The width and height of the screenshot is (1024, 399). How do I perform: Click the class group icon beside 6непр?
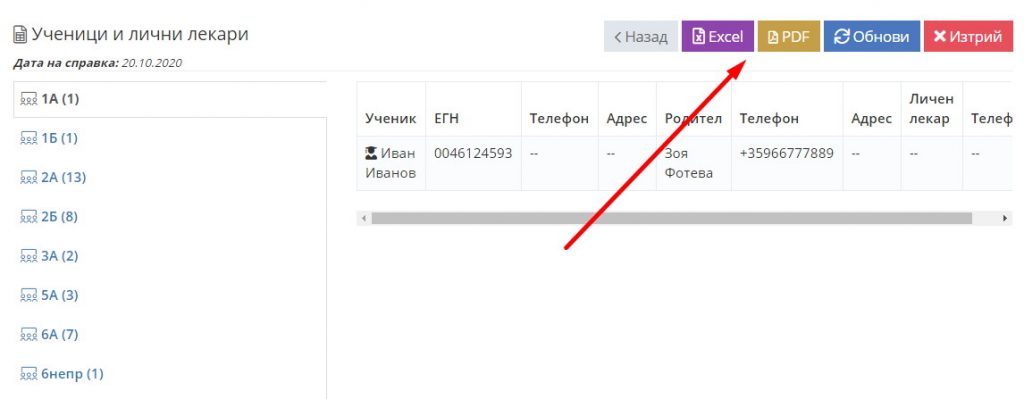coord(29,374)
